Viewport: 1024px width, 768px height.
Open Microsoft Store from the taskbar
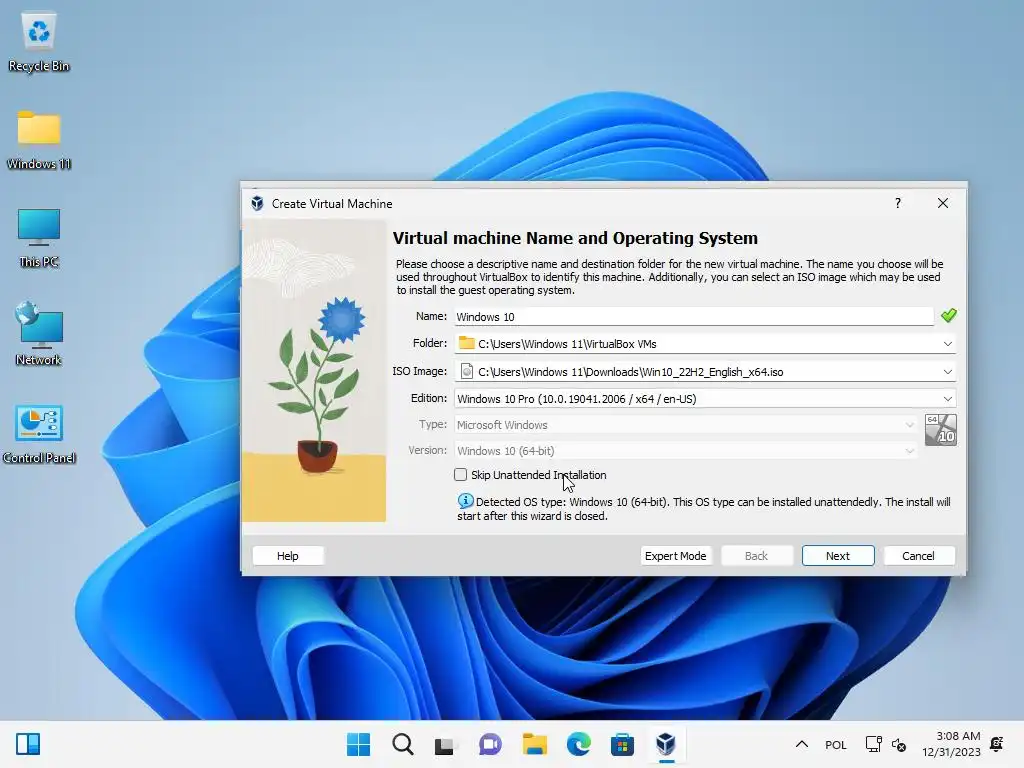[622, 744]
